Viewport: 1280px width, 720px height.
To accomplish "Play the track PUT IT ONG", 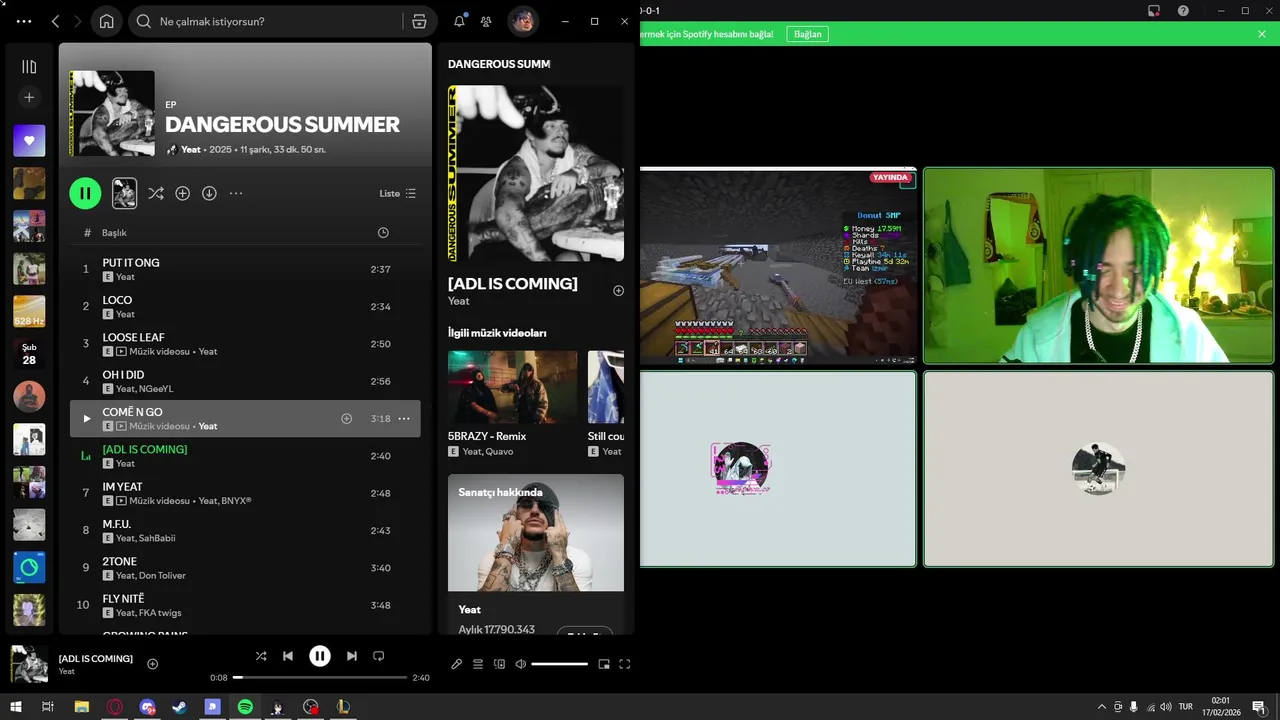I will [x=245, y=269].
